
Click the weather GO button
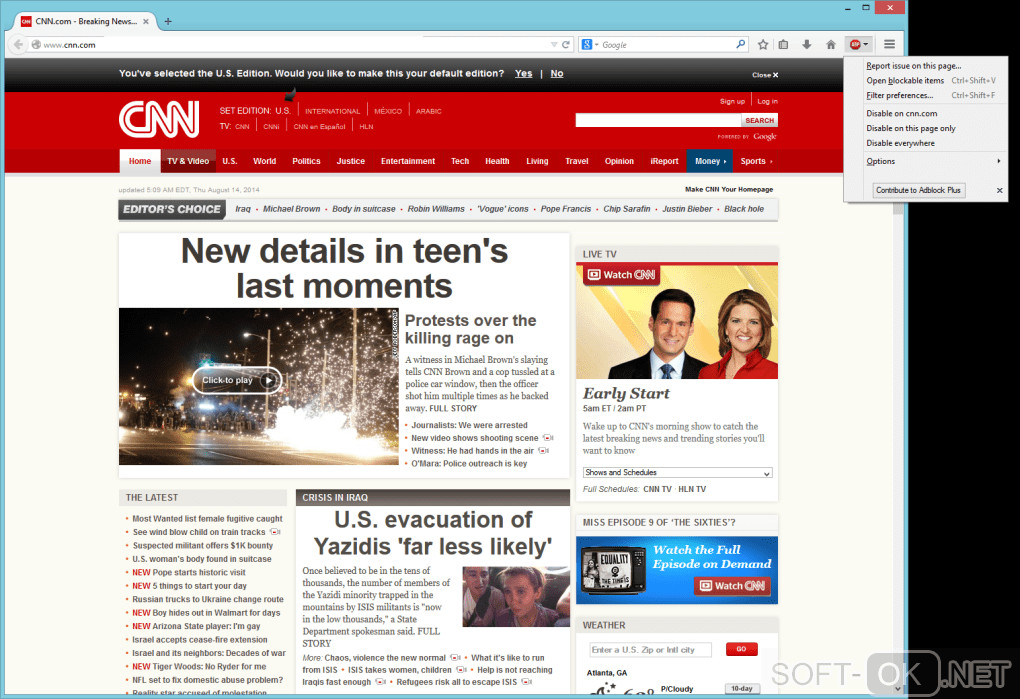[x=741, y=649]
